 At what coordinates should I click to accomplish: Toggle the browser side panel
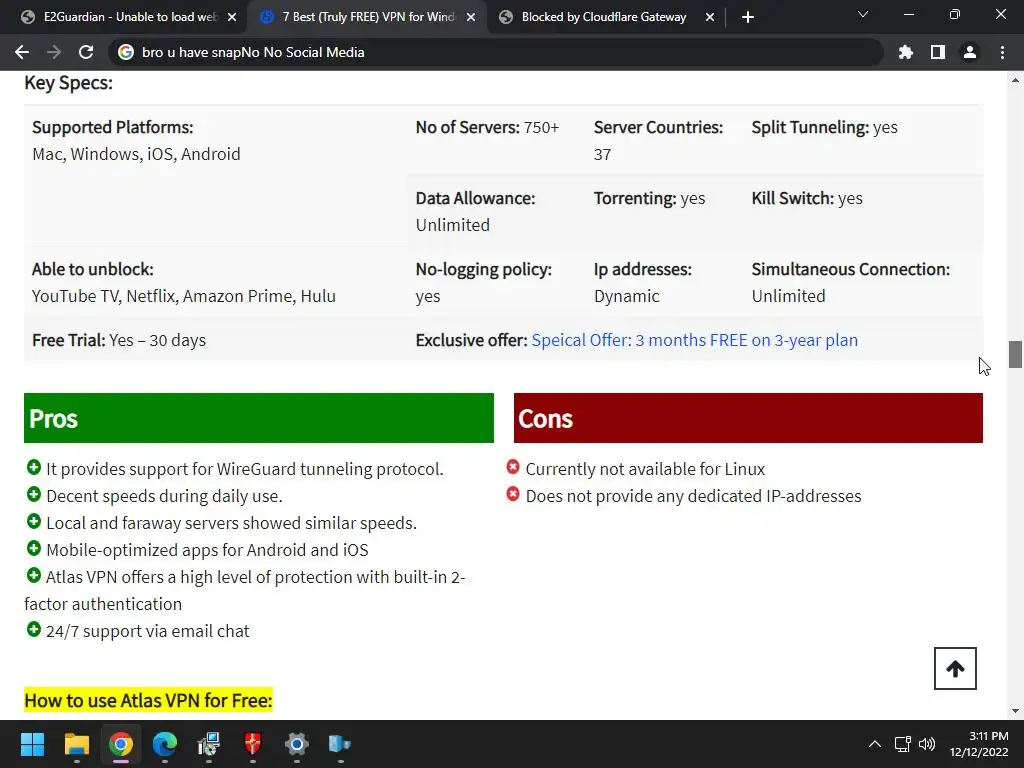pos(938,52)
